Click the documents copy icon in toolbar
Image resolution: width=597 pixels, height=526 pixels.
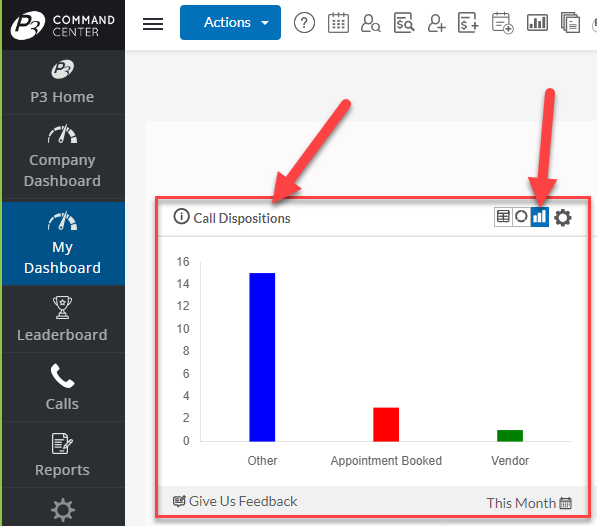tap(570, 23)
